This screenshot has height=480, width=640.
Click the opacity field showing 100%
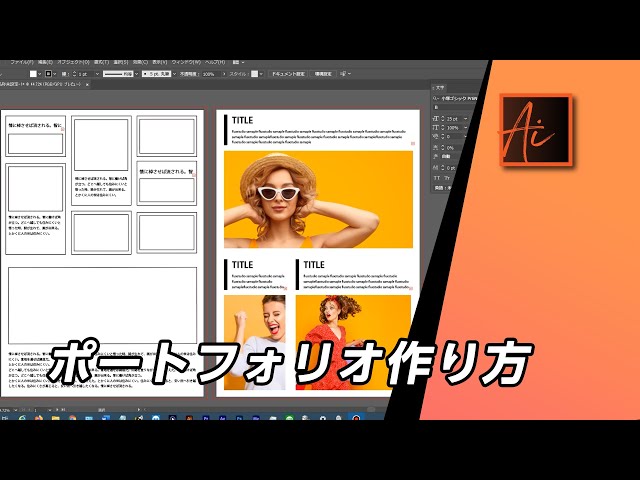(210, 74)
